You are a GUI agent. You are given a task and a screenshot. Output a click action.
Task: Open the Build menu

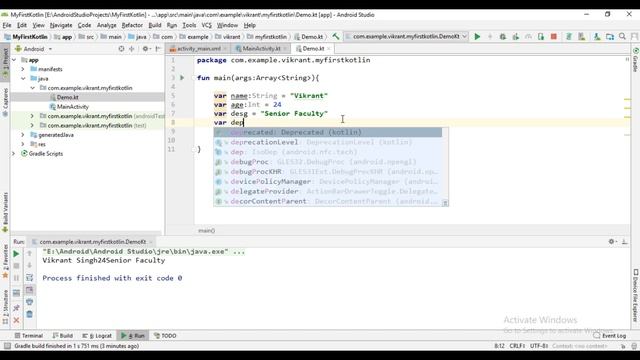click(155, 25)
